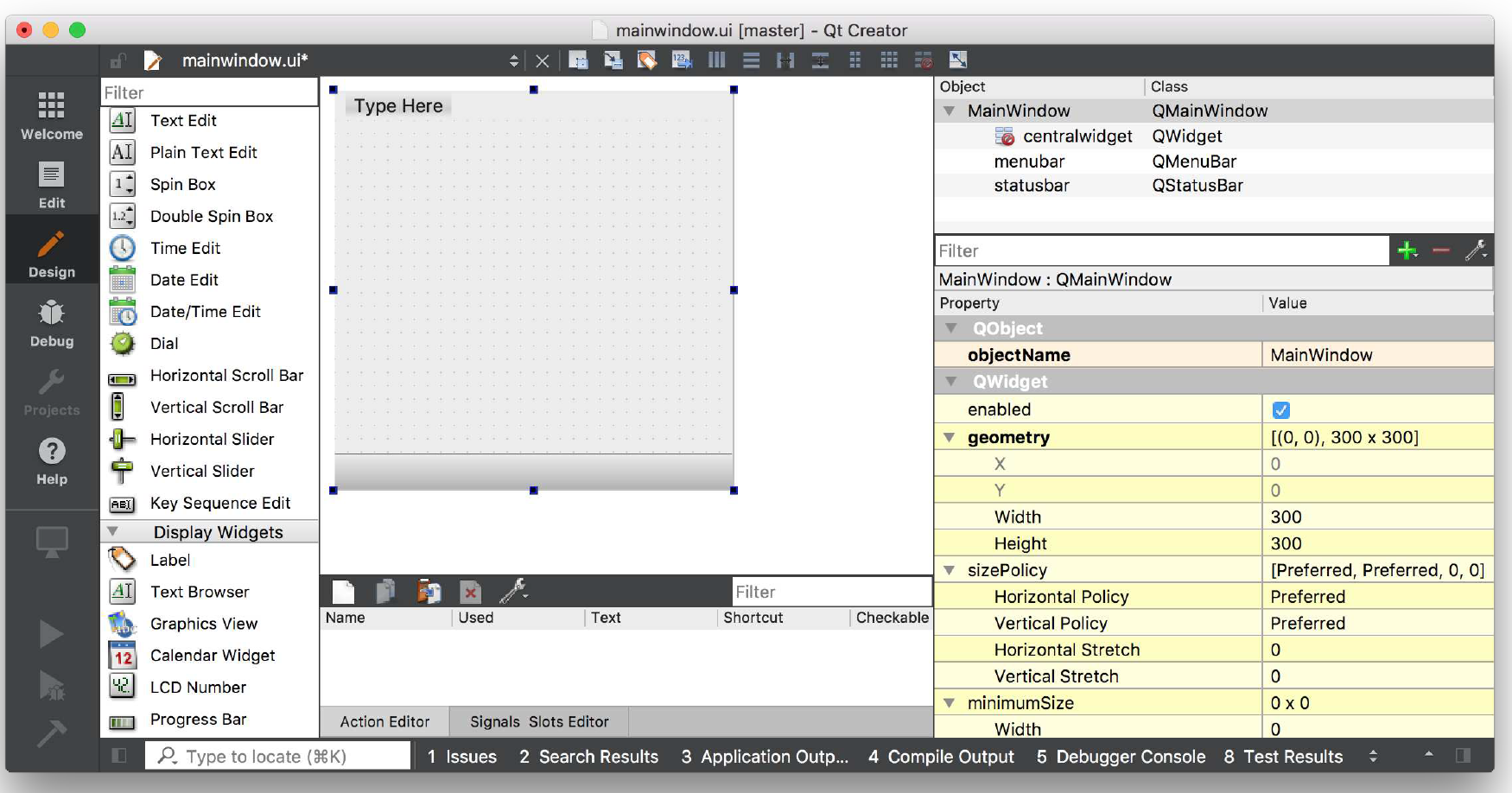
Task: Click Paste action icon in Action Editor
Action: (x=429, y=592)
